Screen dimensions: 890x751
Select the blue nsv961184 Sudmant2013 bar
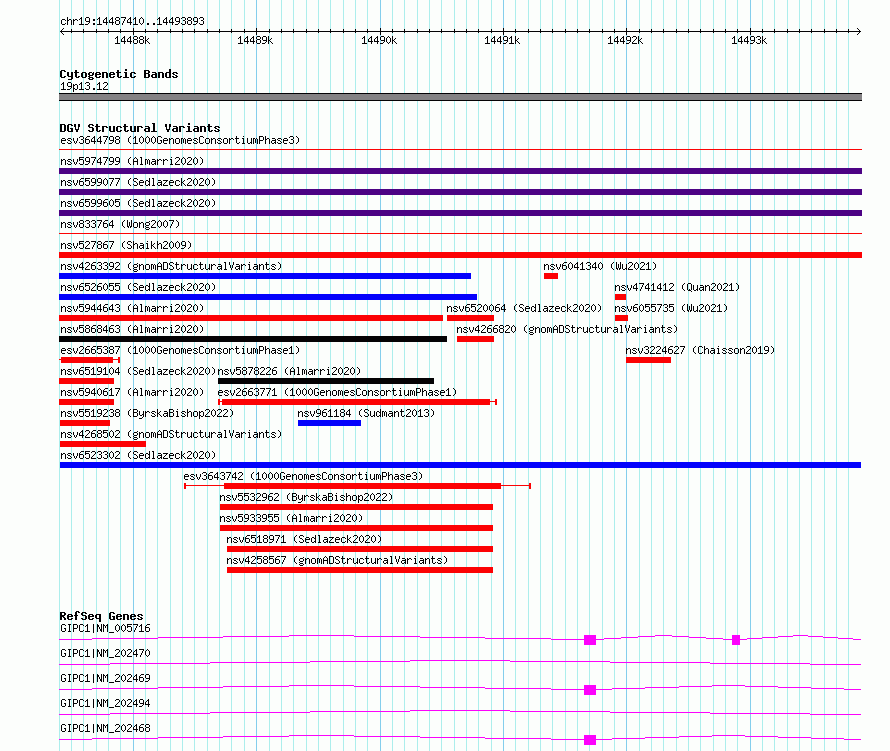click(x=329, y=423)
